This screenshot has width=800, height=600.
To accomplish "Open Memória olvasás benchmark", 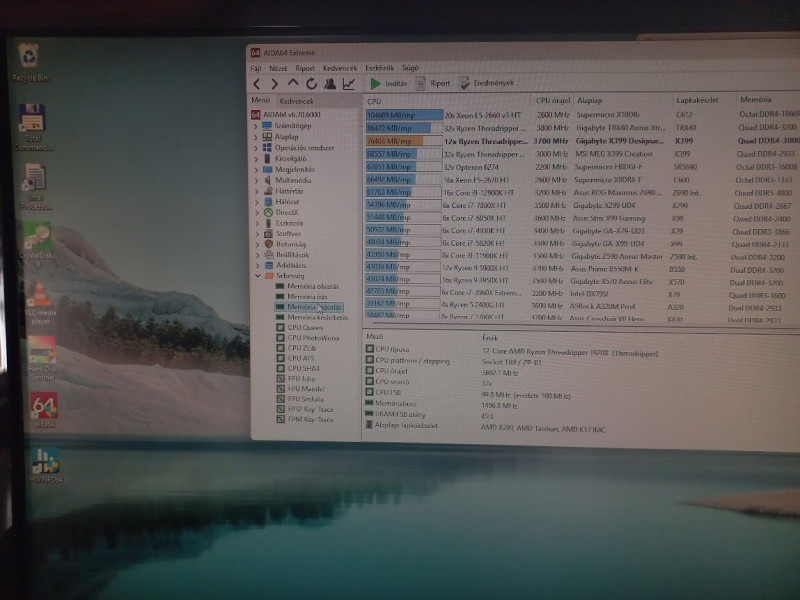I will click(x=307, y=286).
